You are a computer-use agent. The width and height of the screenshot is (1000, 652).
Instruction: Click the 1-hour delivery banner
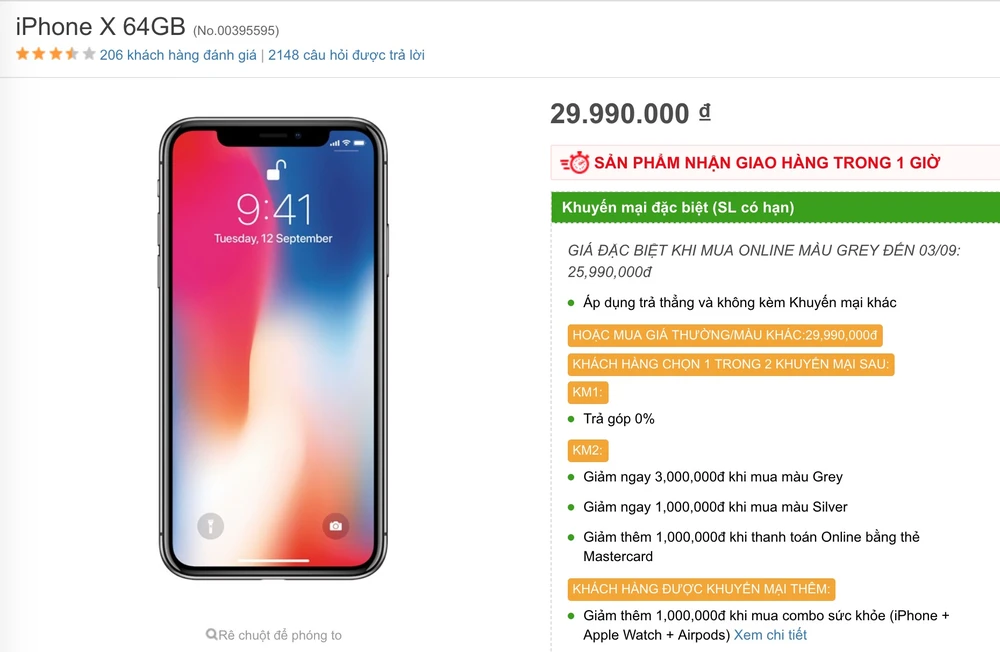766,163
